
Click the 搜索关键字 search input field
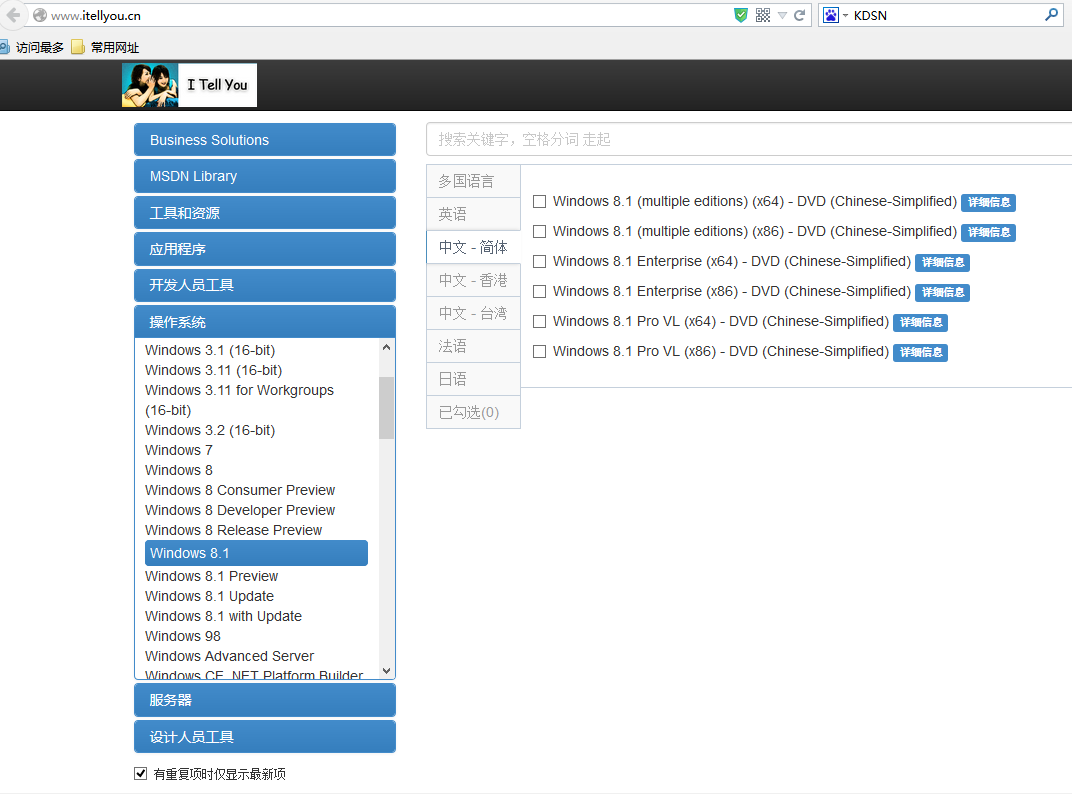pos(748,139)
